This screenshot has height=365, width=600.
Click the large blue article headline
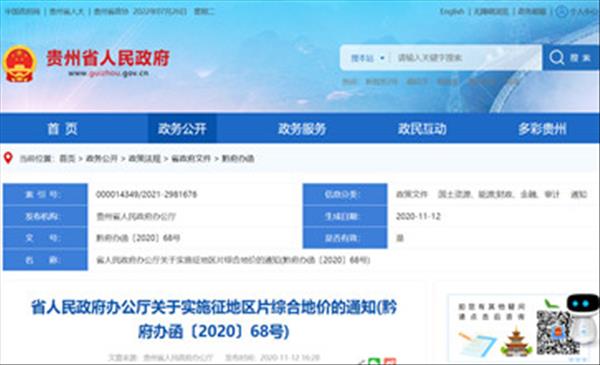click(x=214, y=319)
